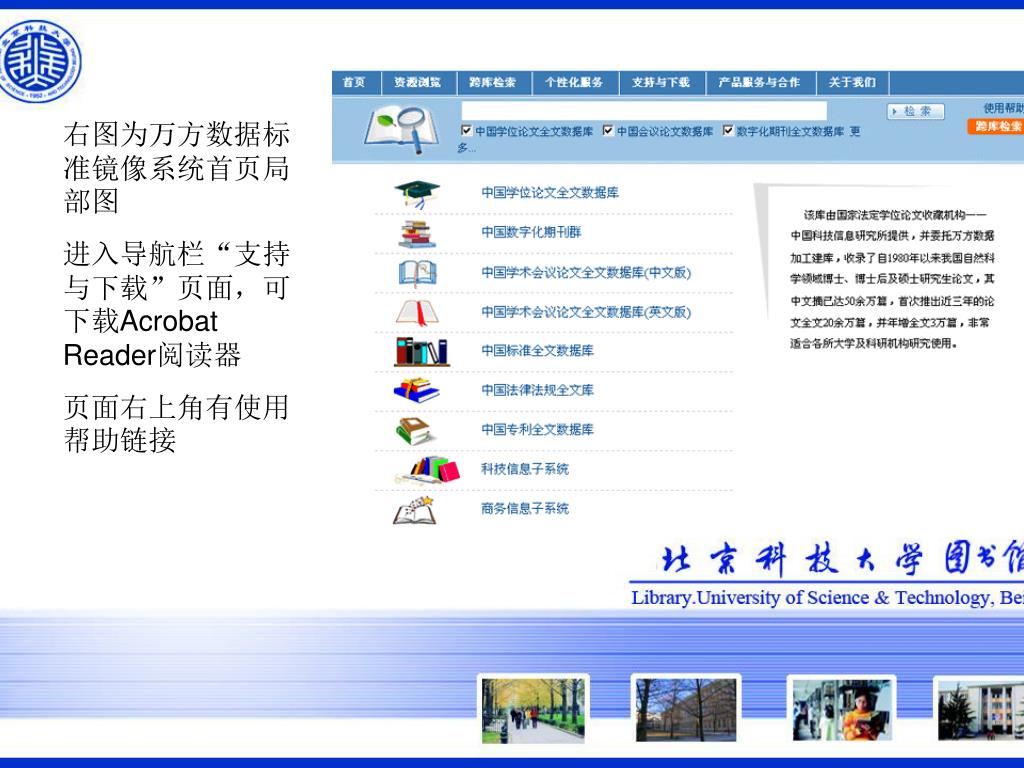Click the '该库由国家法定学位论文收藏机构' description text
Screen dimensions: 1024x768
[891, 279]
